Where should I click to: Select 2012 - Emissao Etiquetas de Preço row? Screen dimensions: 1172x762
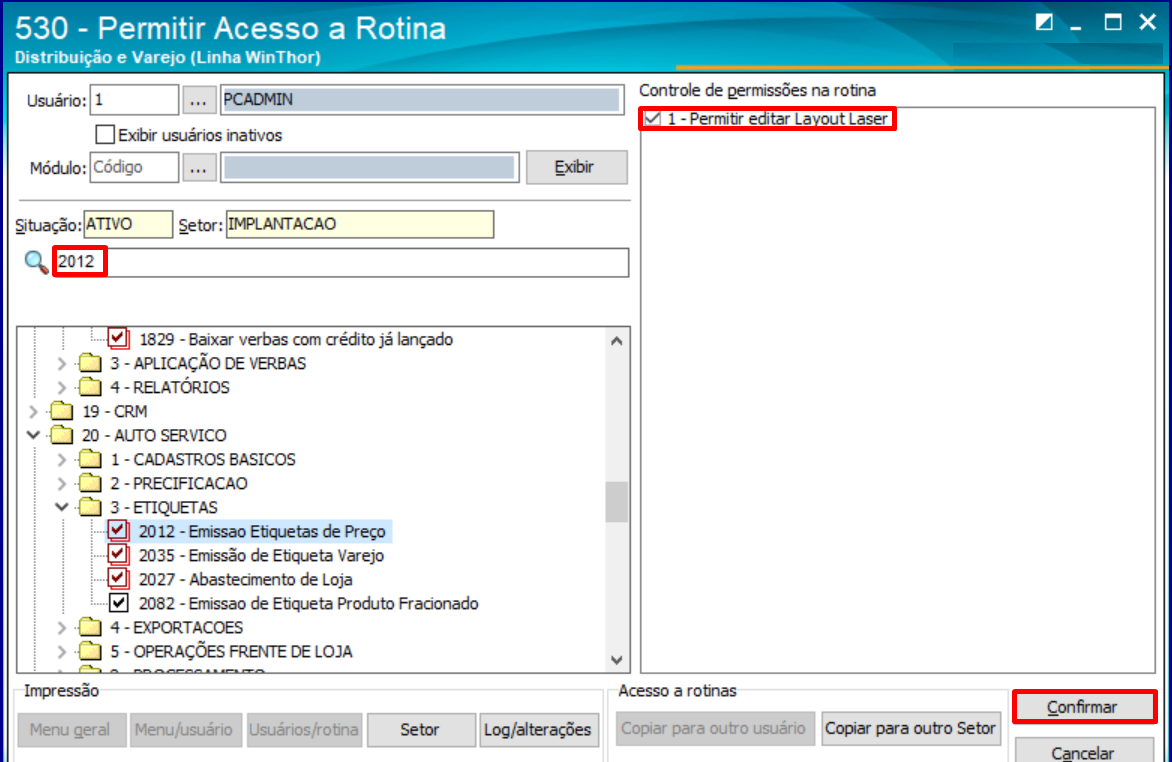pos(262,531)
